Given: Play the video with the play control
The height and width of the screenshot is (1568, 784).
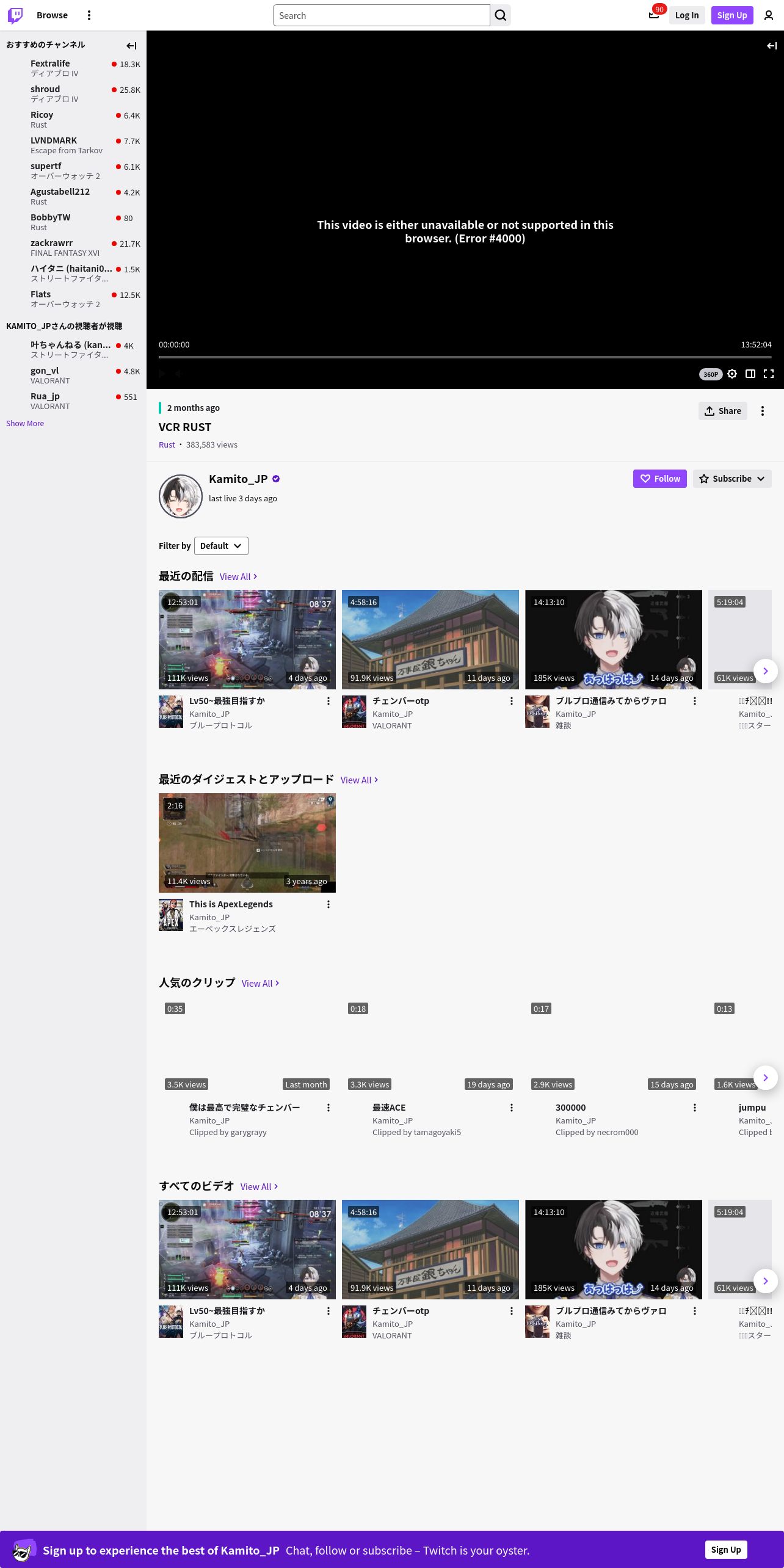Looking at the screenshot, I should [x=162, y=373].
